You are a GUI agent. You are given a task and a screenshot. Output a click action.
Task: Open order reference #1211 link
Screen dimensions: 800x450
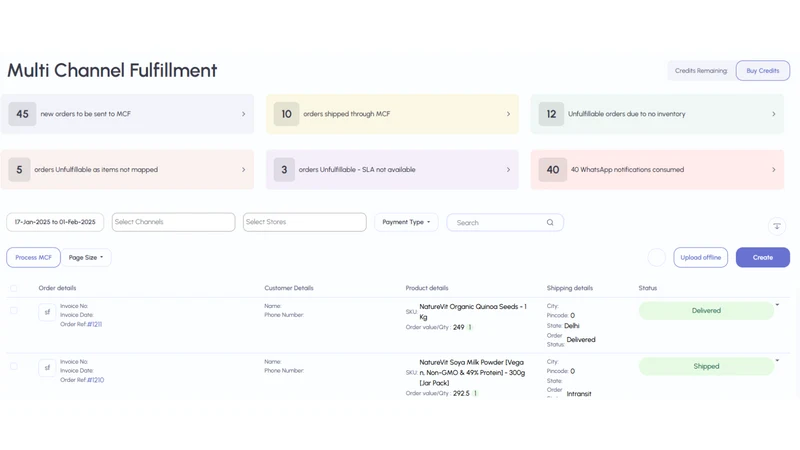click(x=94, y=324)
